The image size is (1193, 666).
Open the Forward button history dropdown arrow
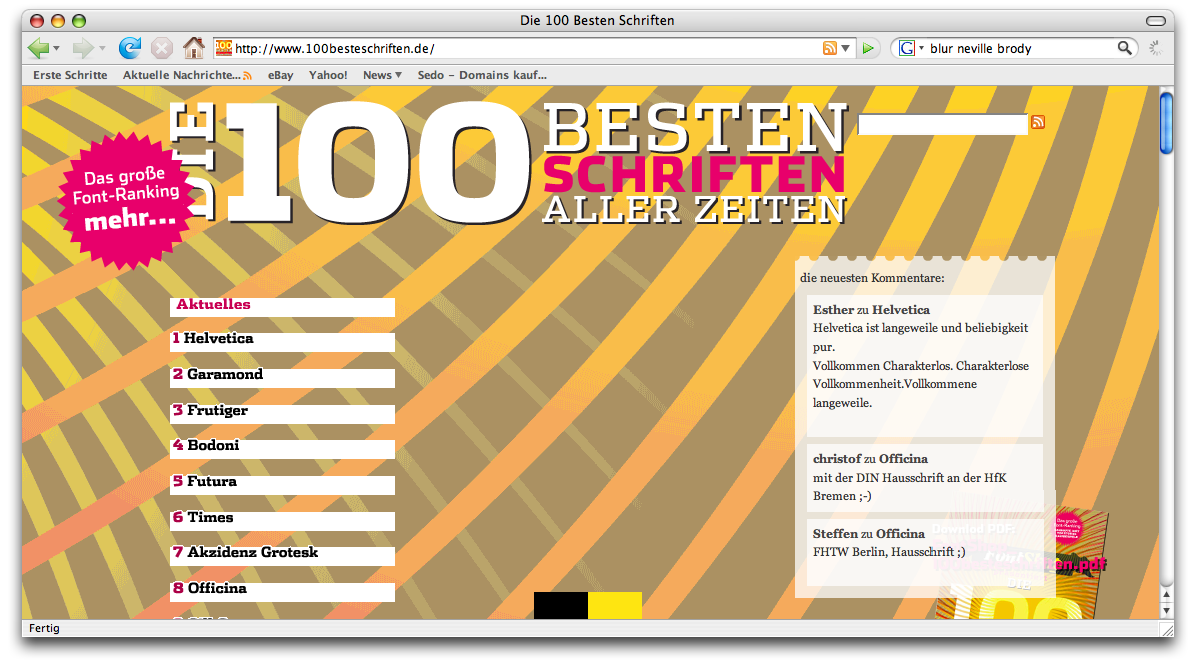[101, 49]
